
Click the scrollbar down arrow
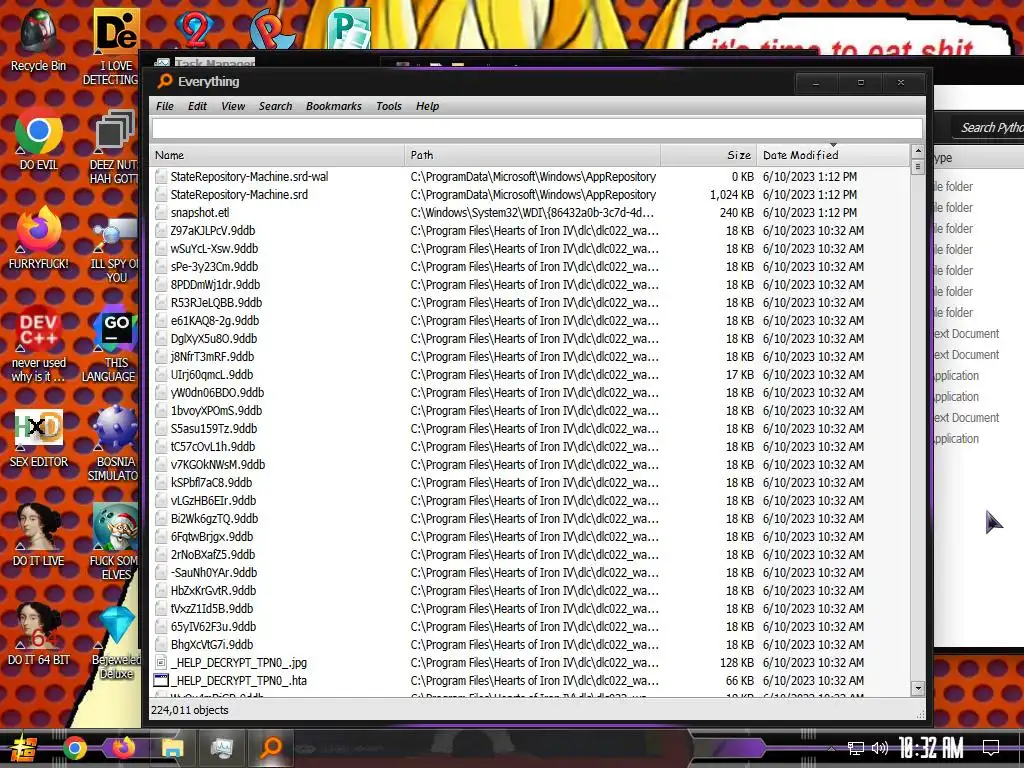click(x=918, y=688)
